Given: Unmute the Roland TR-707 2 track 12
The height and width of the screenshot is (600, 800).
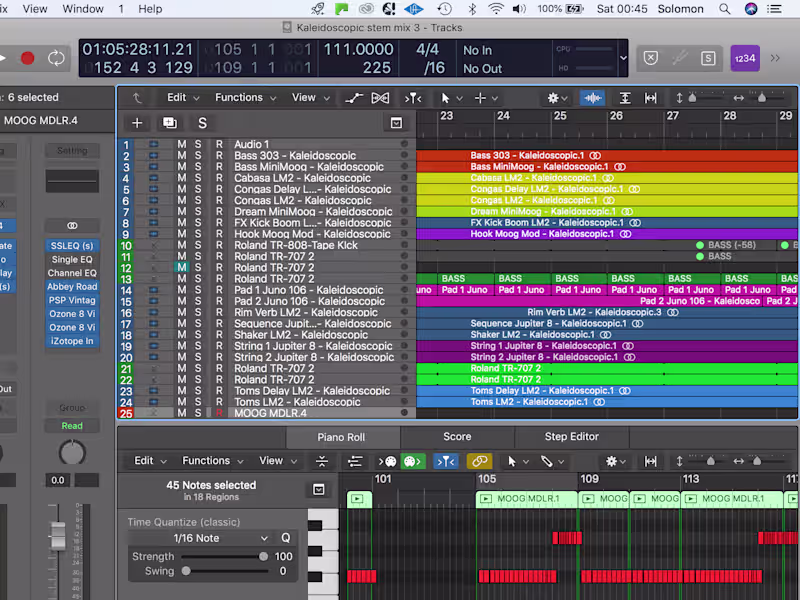Looking at the screenshot, I should [x=181, y=267].
